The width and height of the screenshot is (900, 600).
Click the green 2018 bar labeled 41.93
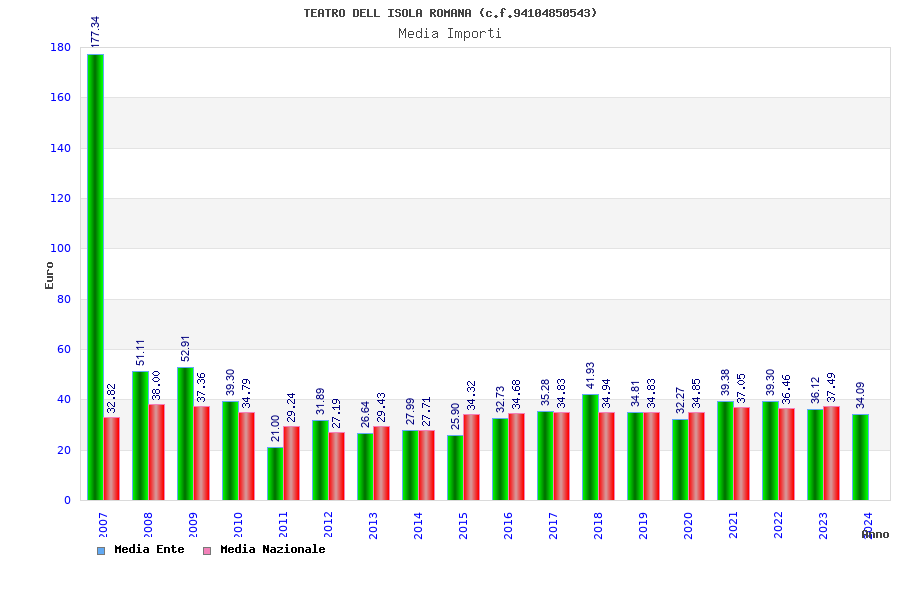pos(591,447)
